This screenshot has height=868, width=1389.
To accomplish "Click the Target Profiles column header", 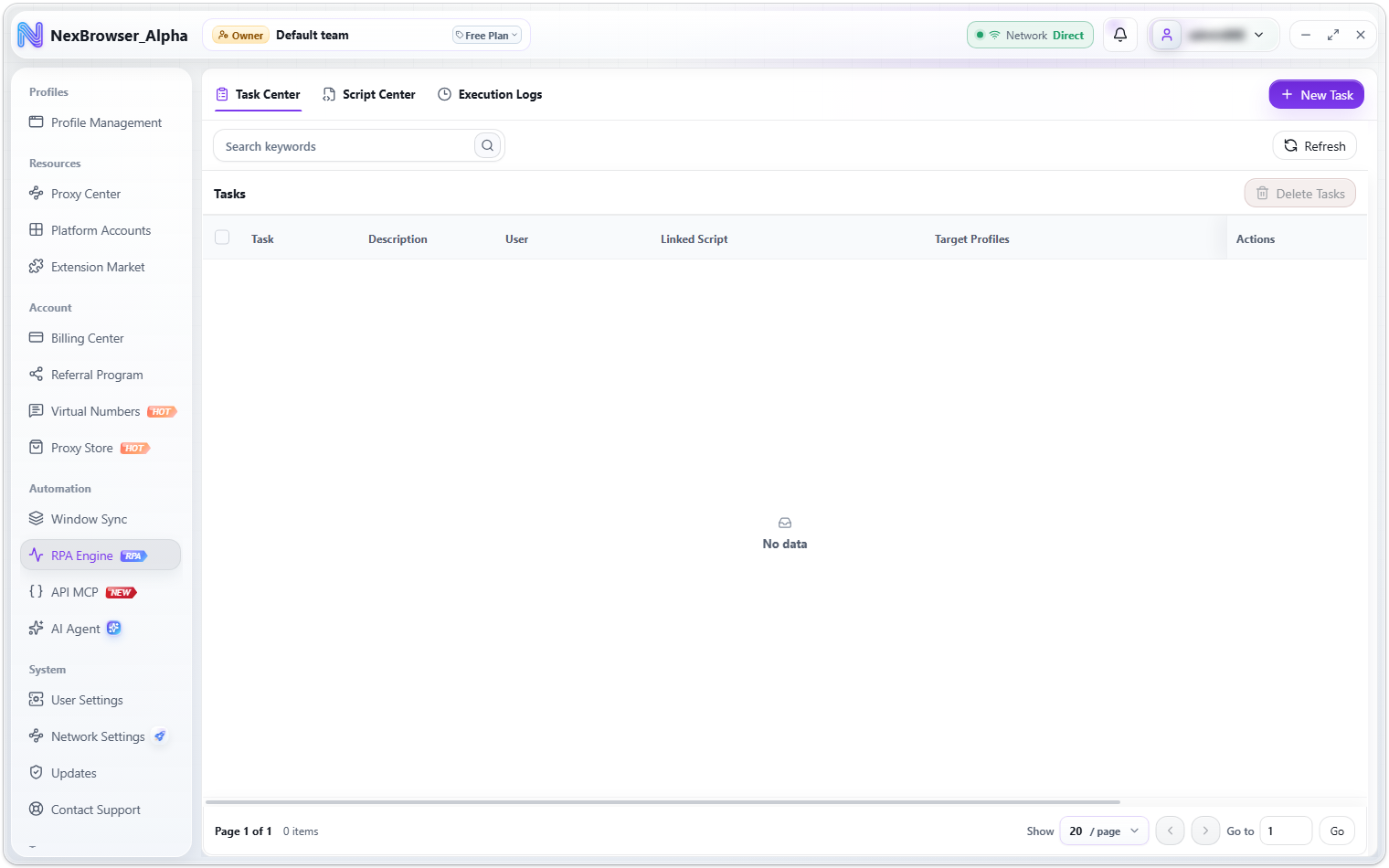I will [x=971, y=239].
